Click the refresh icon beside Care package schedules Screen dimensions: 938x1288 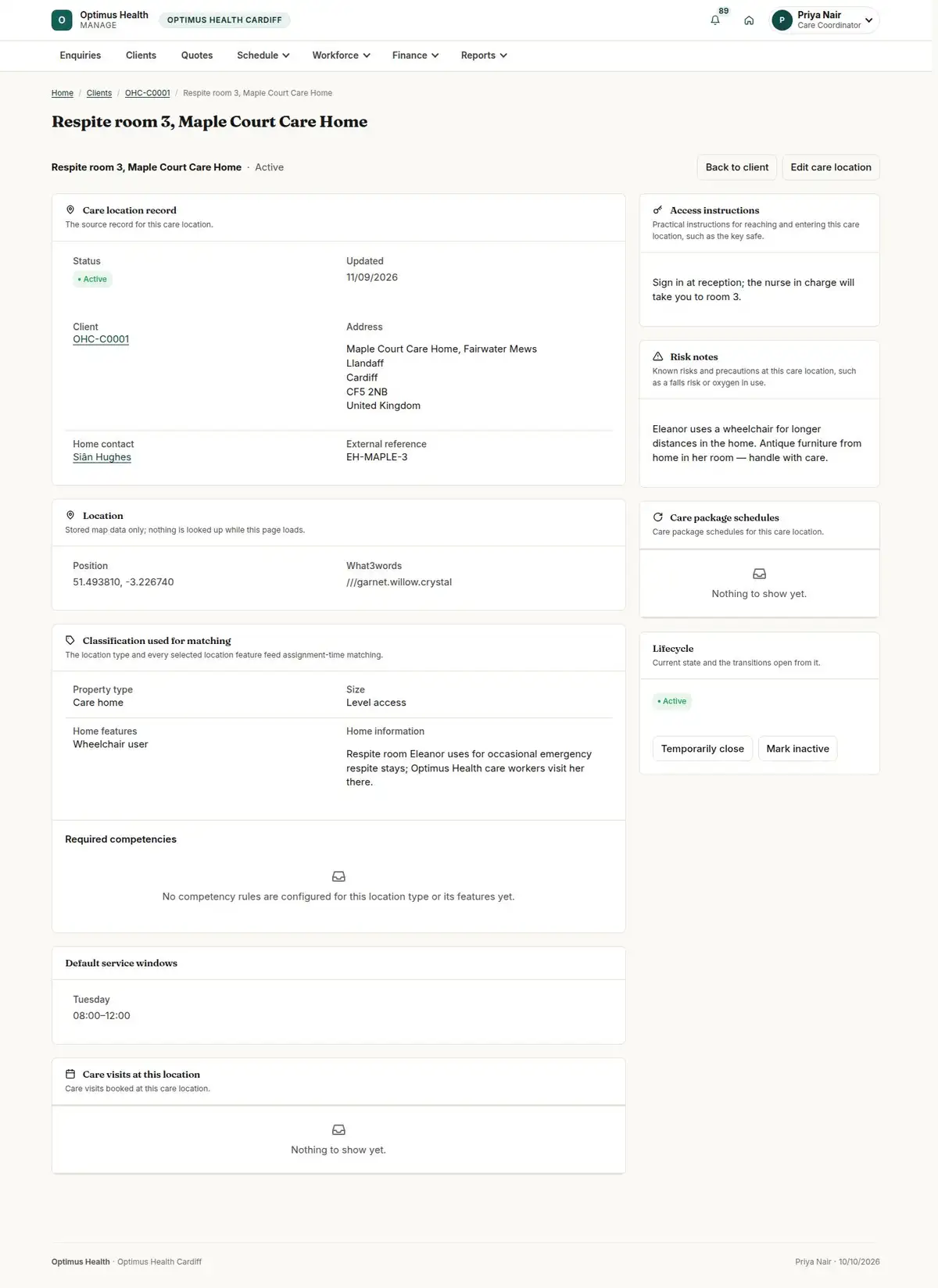(657, 517)
